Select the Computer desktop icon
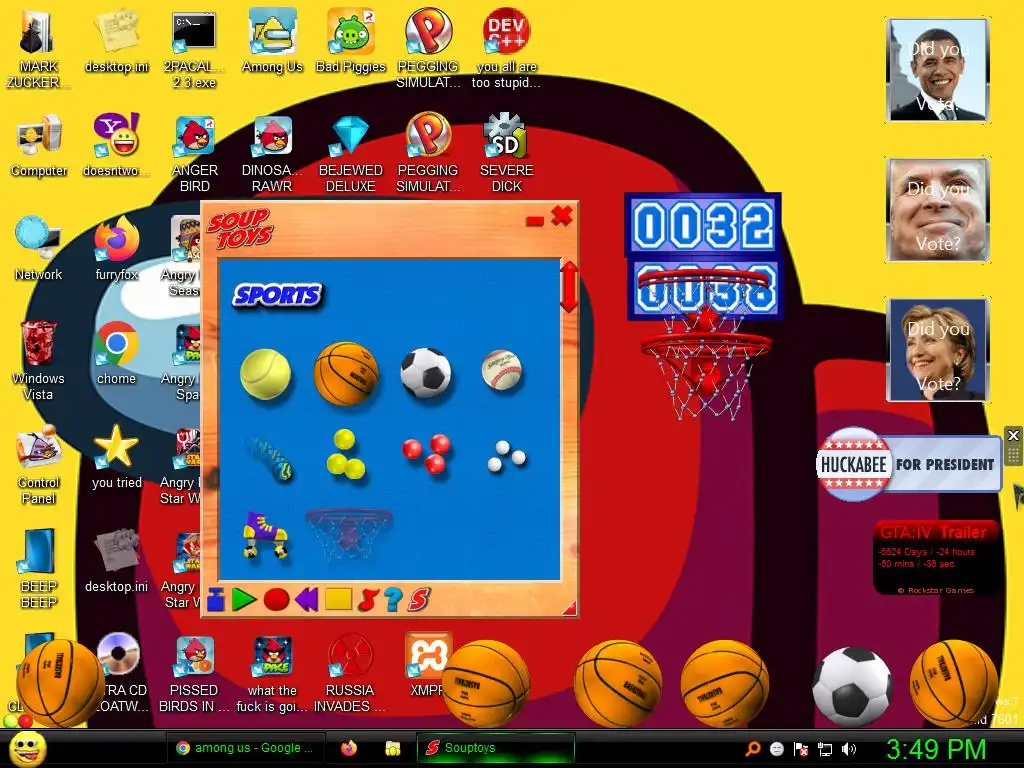Image resolution: width=1024 pixels, height=768 pixels. click(x=39, y=145)
